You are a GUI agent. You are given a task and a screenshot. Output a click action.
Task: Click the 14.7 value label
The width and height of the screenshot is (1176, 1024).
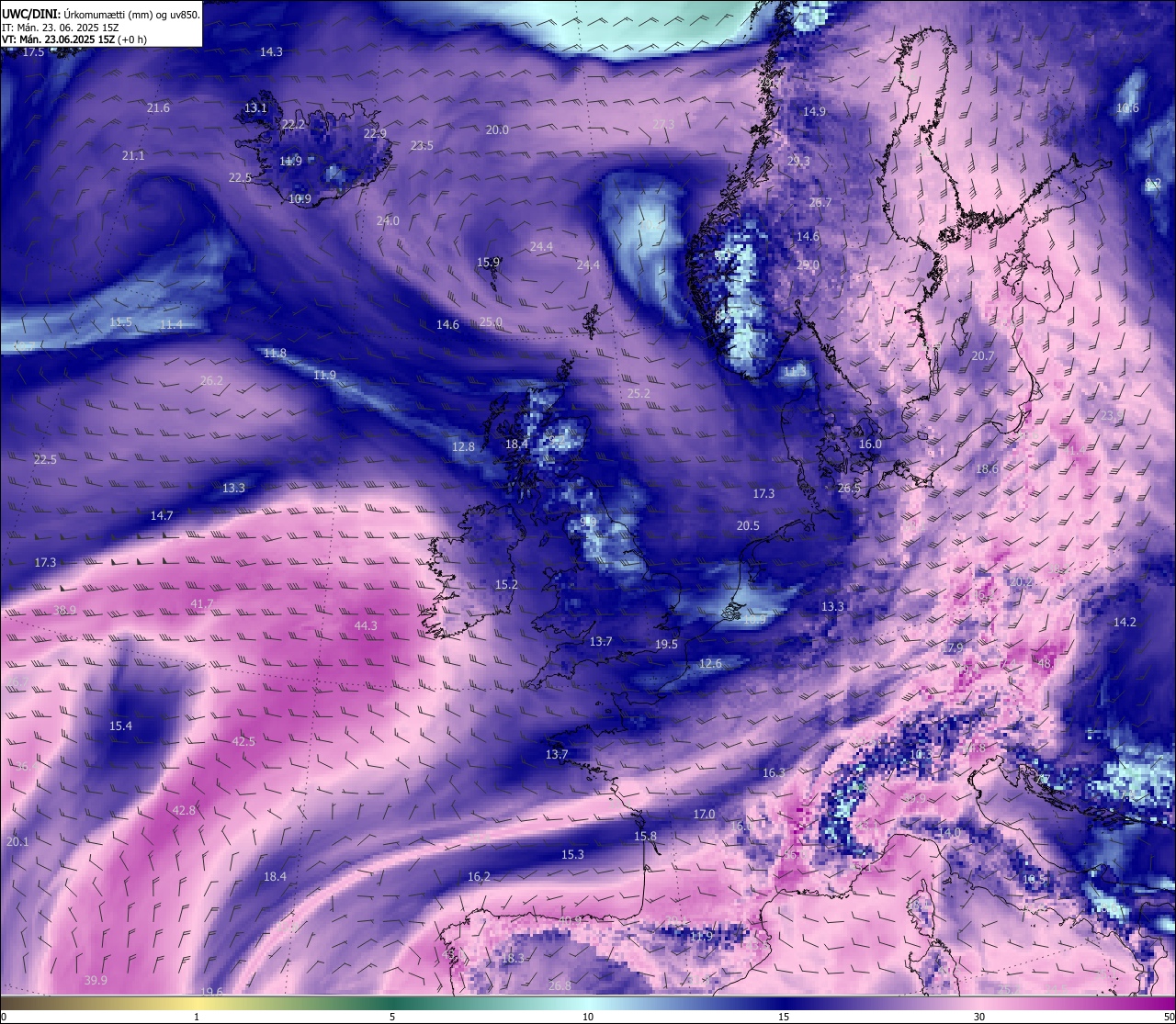(x=162, y=516)
